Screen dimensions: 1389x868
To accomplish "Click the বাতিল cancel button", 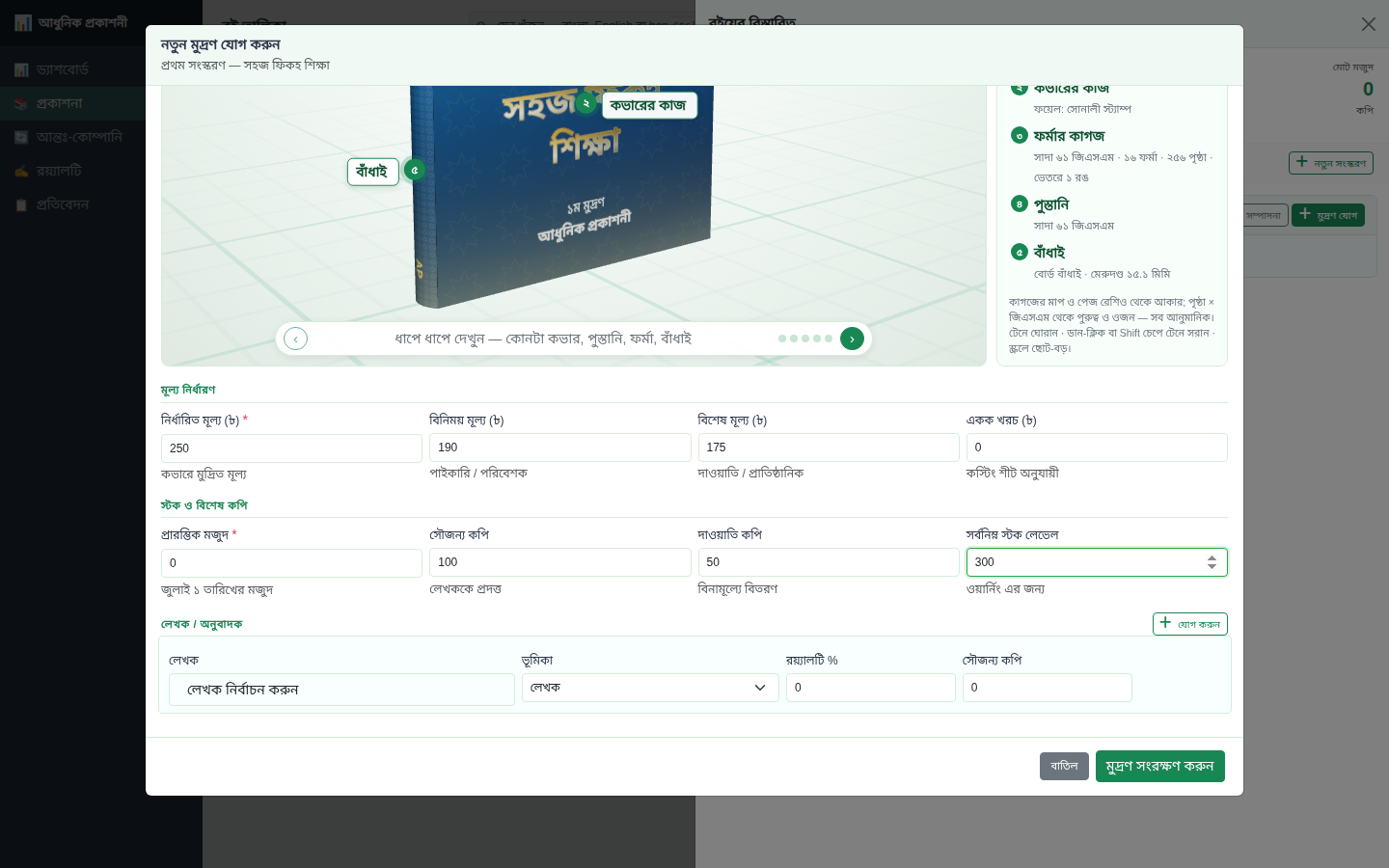I will tap(1064, 766).
